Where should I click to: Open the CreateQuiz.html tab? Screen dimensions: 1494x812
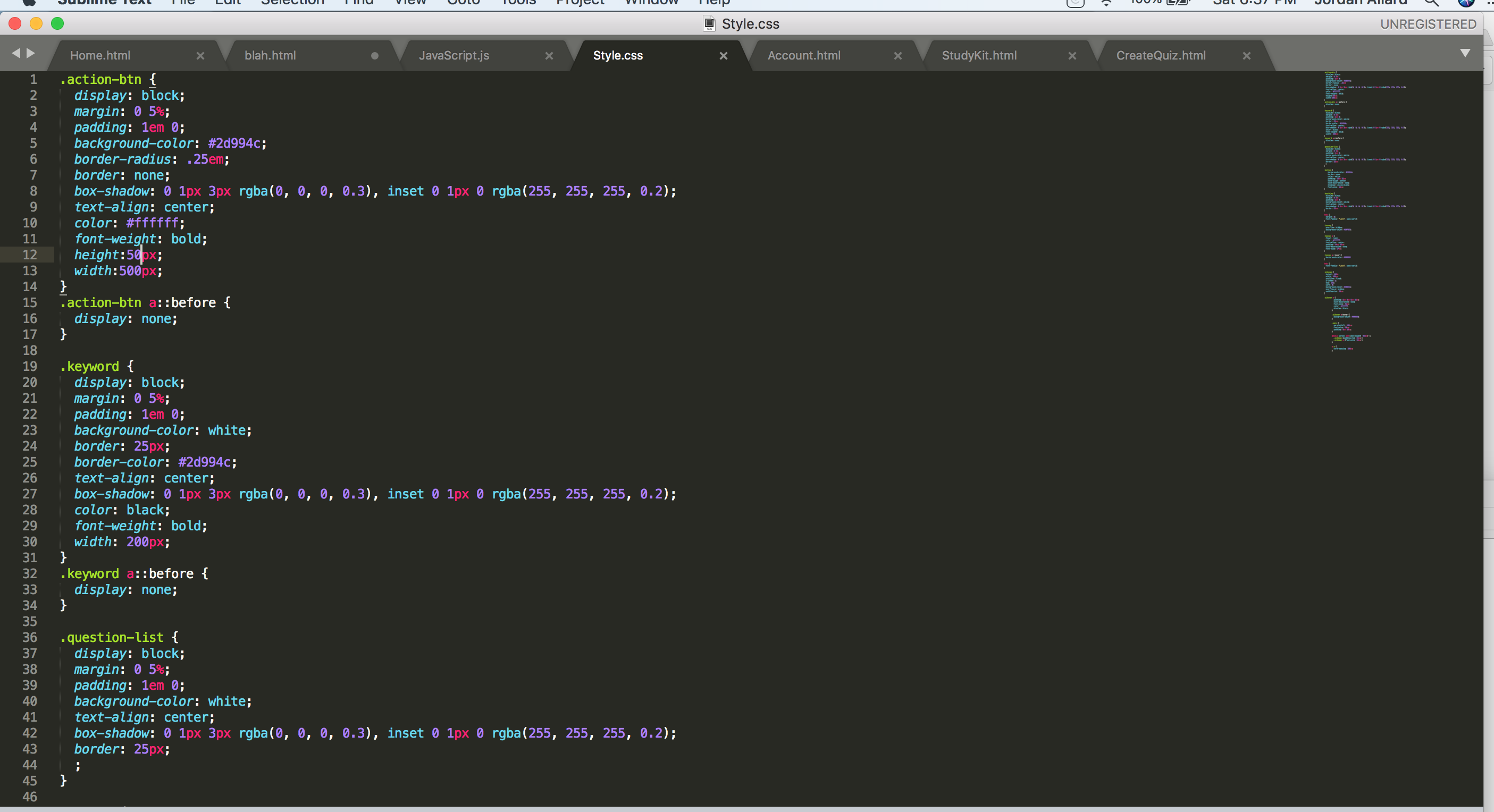click(x=1161, y=56)
